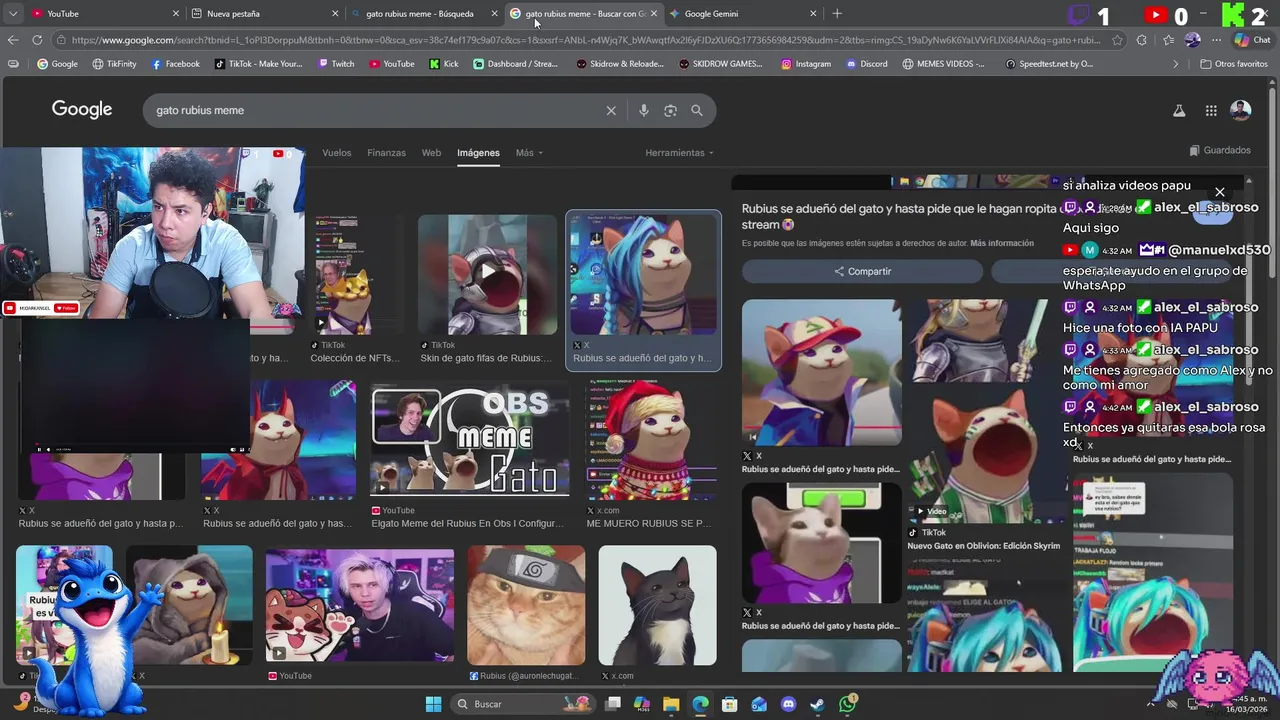Expand the bookmarks bar overflow chevron
The width and height of the screenshot is (1280, 720).
pyautogui.click(x=1176, y=64)
